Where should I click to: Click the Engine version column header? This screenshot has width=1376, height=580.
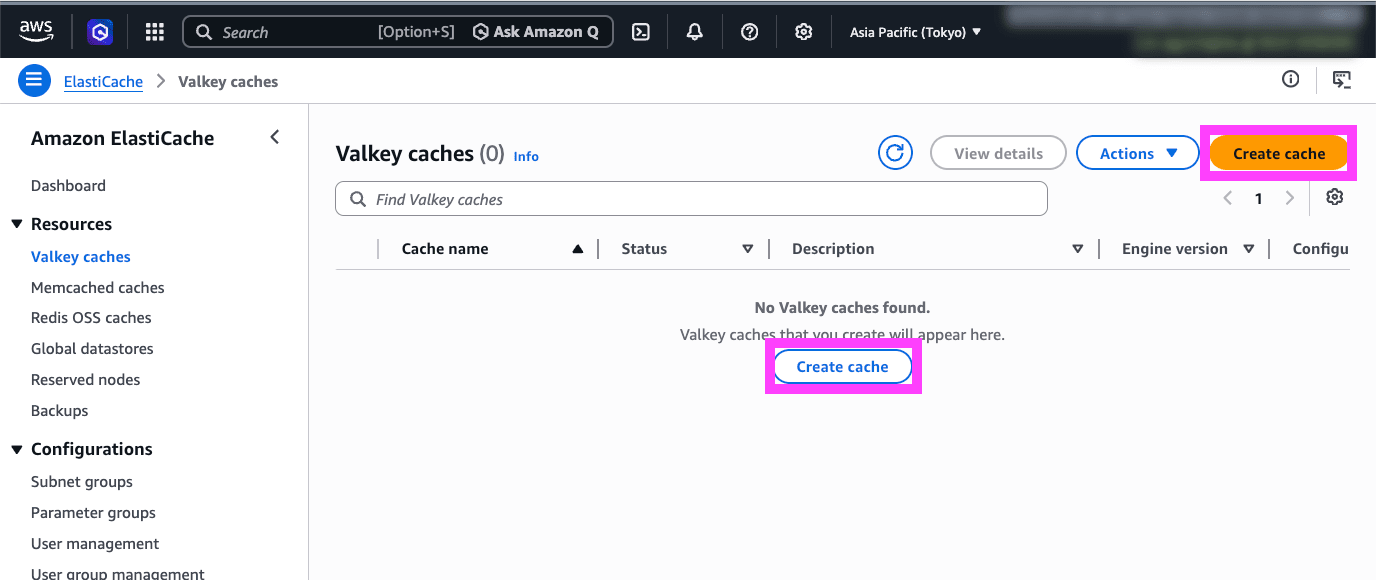point(1175,249)
